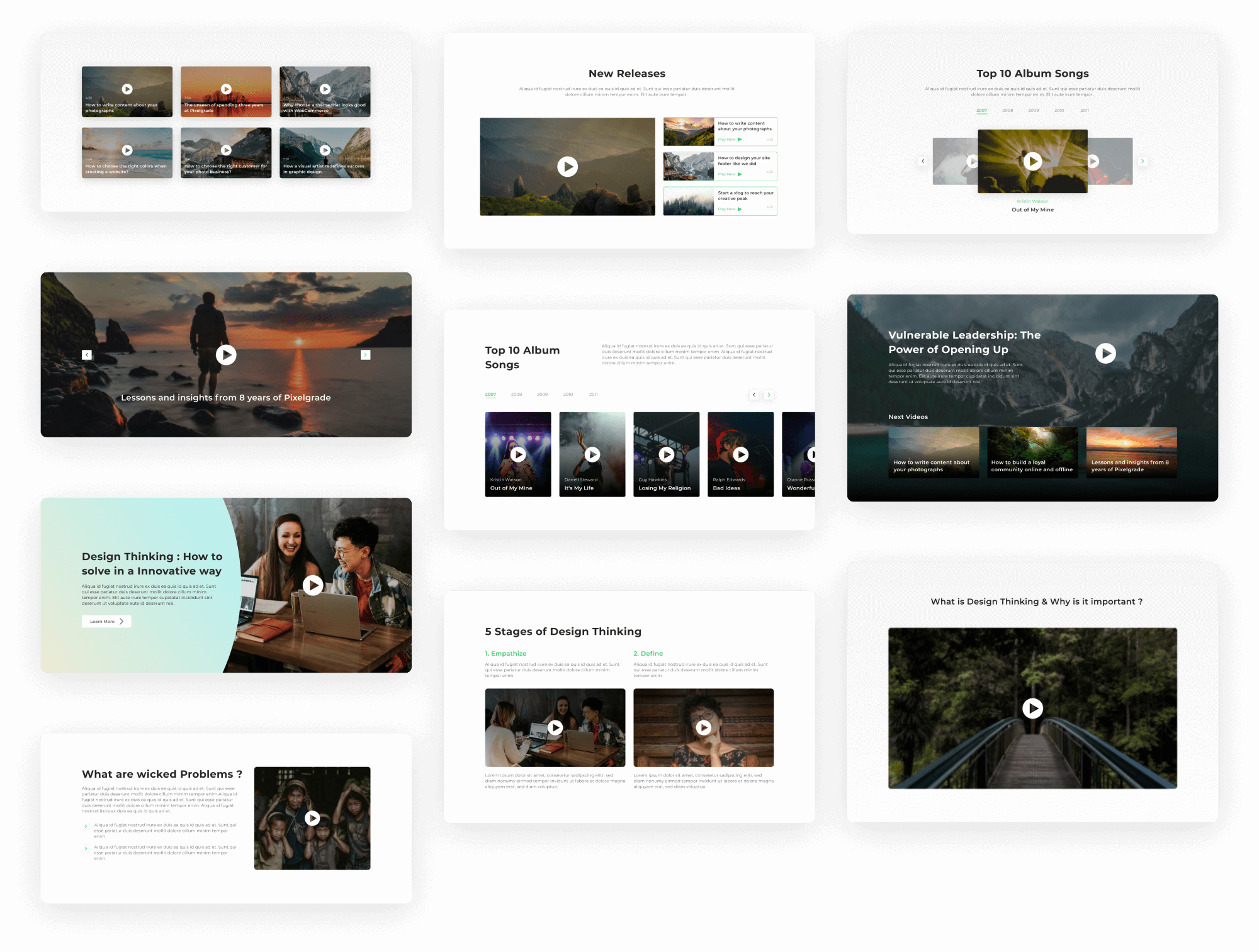Click the '1. Empathize' heading

[x=505, y=653]
